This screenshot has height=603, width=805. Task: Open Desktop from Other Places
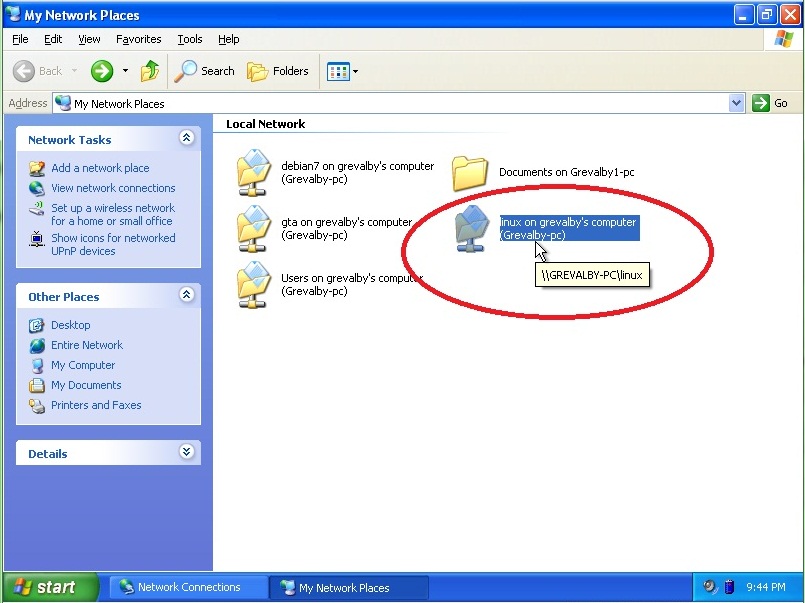coord(70,325)
